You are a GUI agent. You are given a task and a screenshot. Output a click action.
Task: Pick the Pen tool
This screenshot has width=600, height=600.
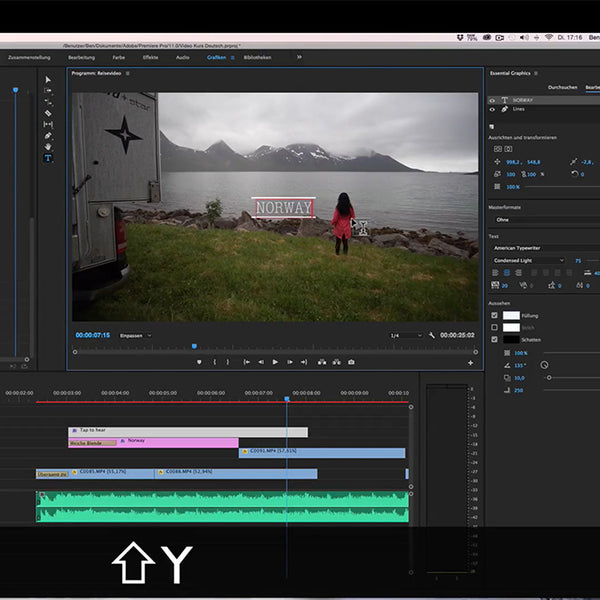[47, 135]
